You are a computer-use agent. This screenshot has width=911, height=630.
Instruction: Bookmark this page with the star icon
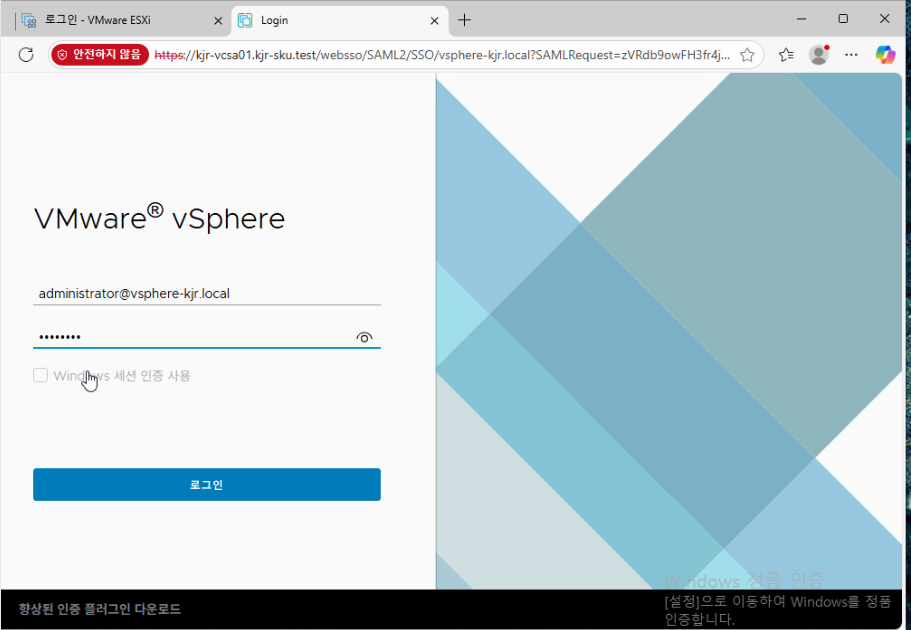coord(747,55)
